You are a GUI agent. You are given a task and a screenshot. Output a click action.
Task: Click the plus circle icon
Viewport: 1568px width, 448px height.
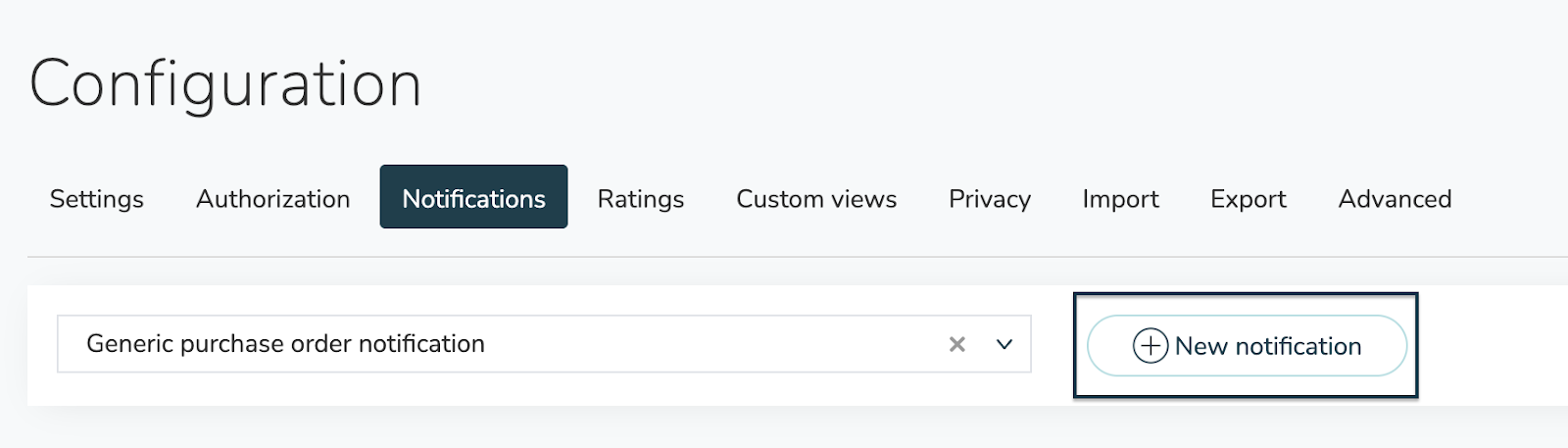click(x=1150, y=345)
